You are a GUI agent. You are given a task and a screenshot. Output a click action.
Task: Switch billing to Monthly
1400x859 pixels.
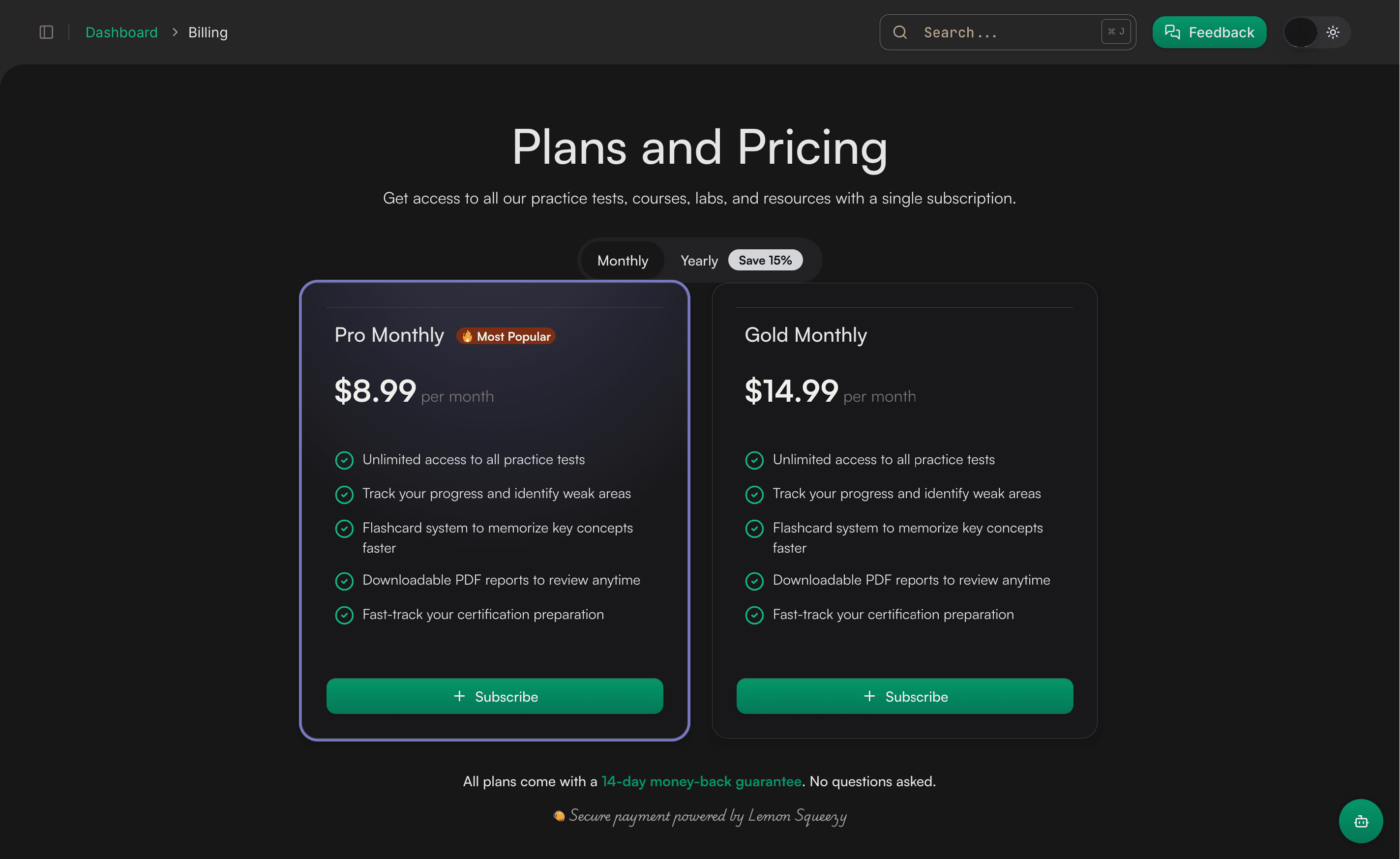point(622,261)
